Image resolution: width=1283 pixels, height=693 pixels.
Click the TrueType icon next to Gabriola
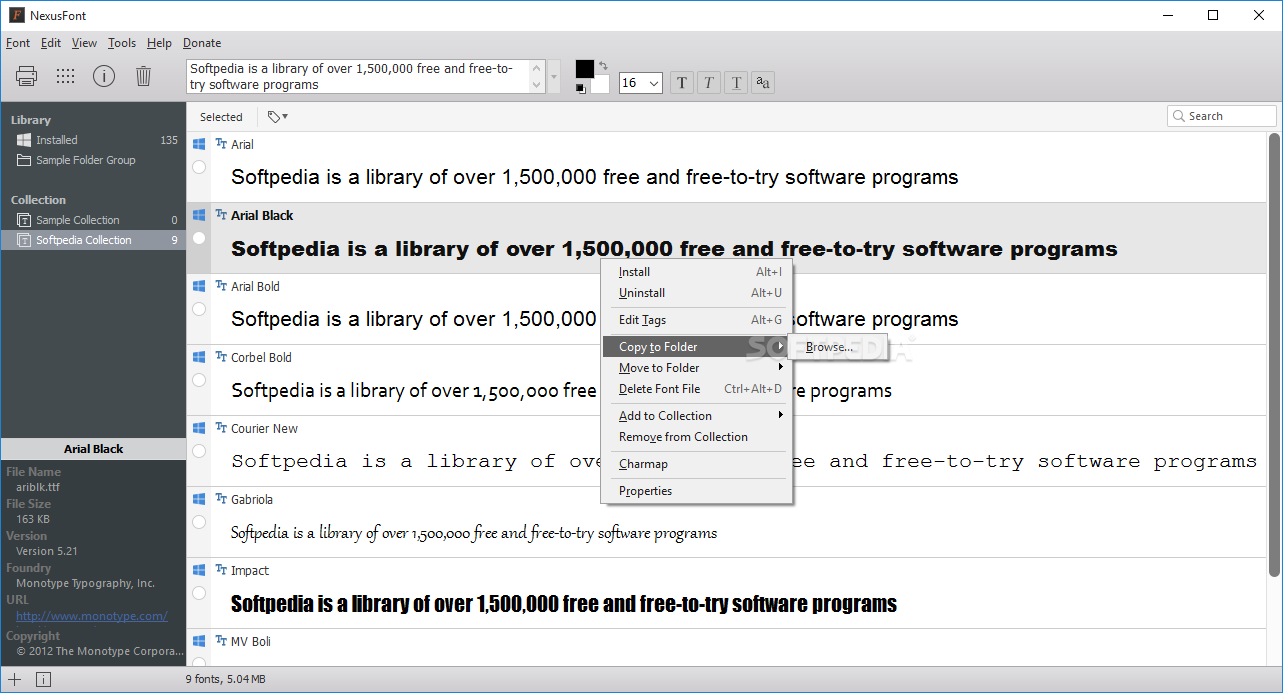click(x=222, y=499)
